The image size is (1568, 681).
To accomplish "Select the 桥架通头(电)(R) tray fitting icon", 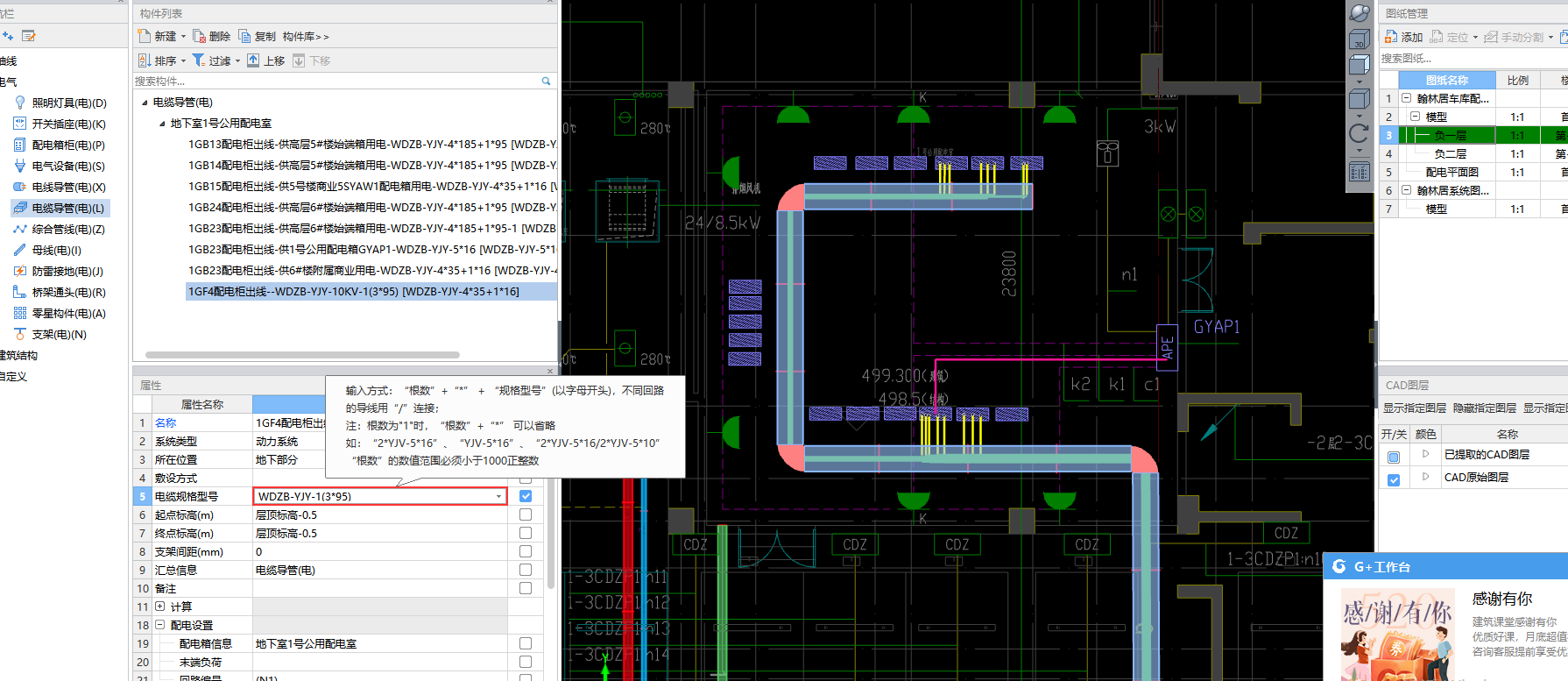I will (19, 292).
